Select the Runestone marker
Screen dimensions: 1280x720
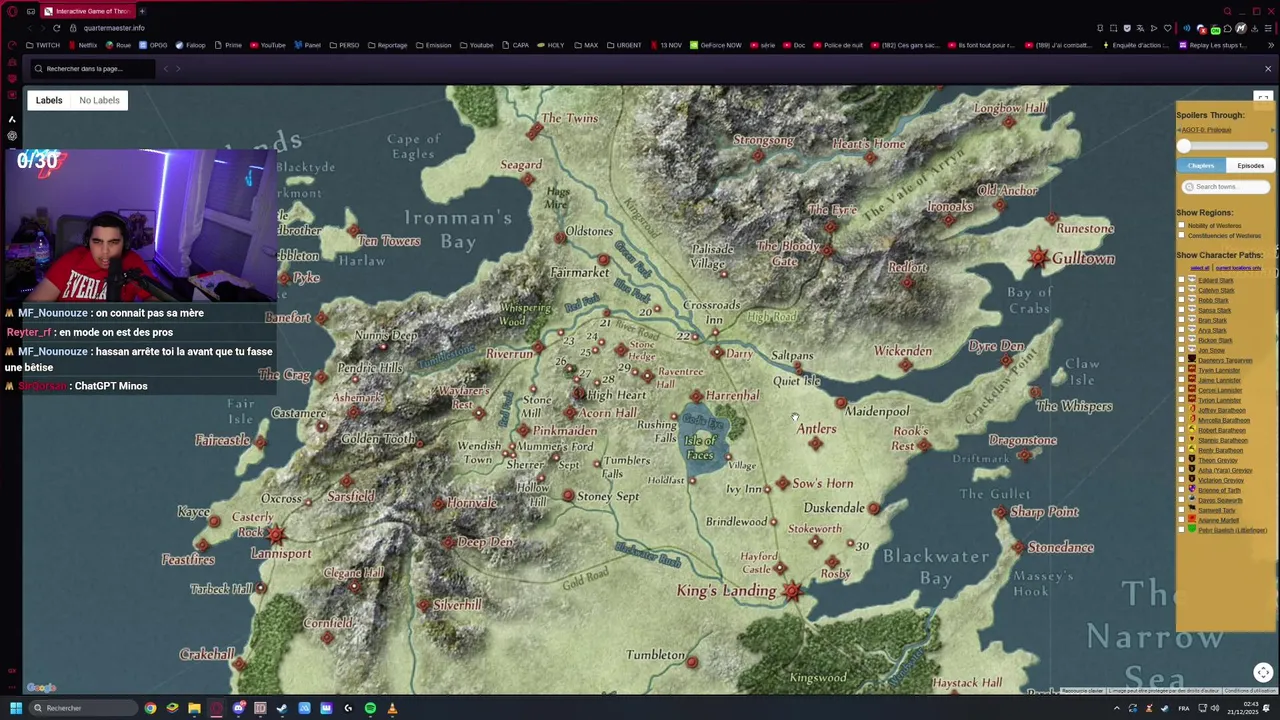tap(1052, 217)
